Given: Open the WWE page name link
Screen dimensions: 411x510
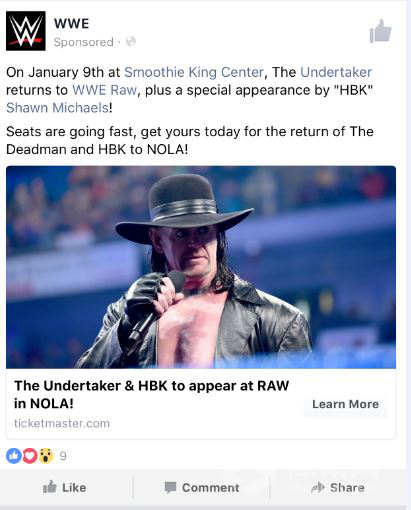Looking at the screenshot, I should (x=72, y=24).
